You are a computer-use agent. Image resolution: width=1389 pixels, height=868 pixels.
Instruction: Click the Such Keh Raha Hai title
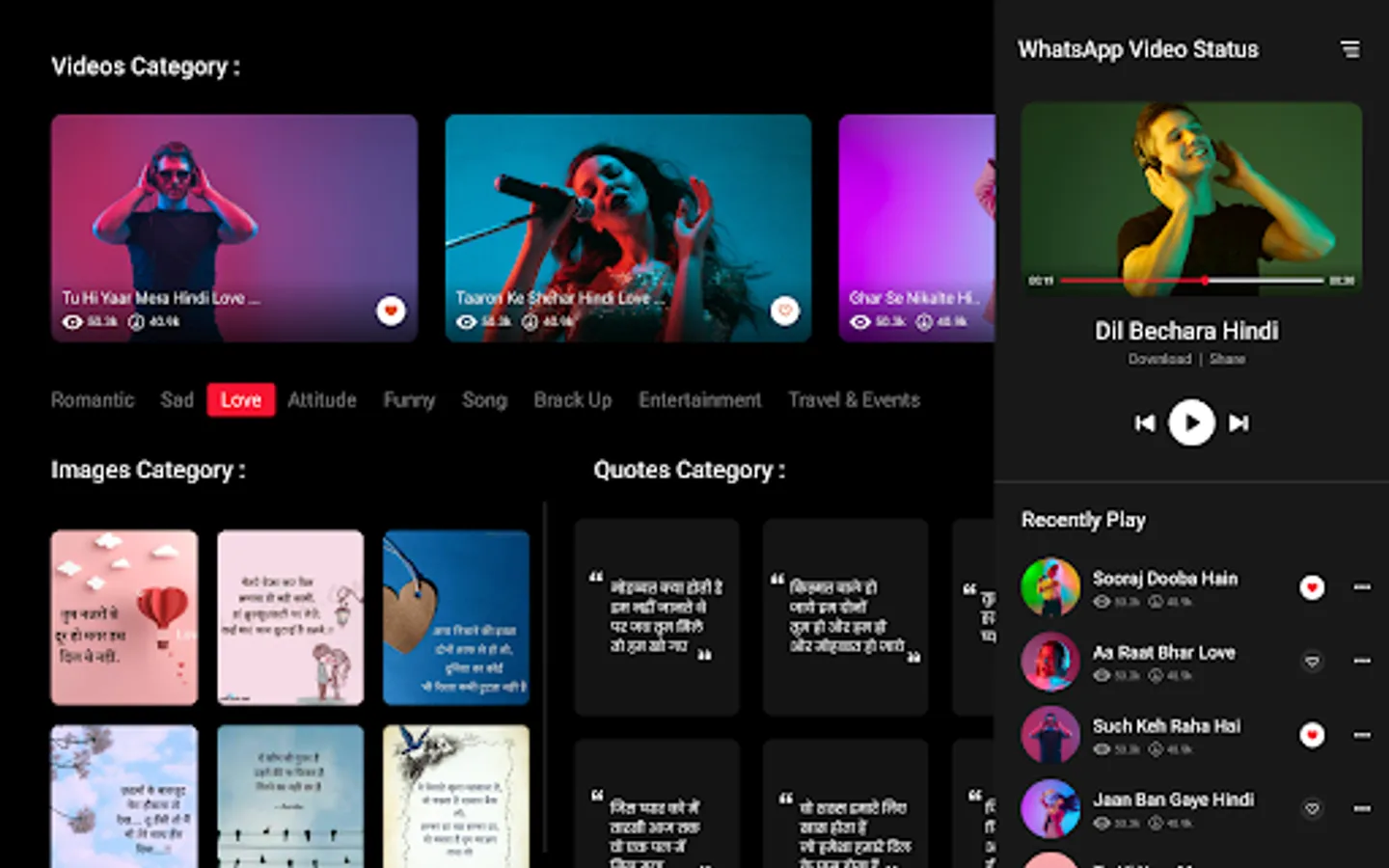(1167, 726)
